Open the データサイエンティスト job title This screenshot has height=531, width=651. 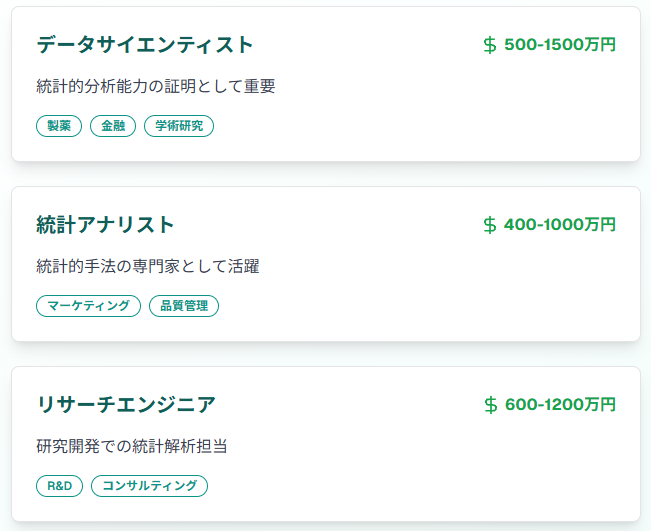145,45
